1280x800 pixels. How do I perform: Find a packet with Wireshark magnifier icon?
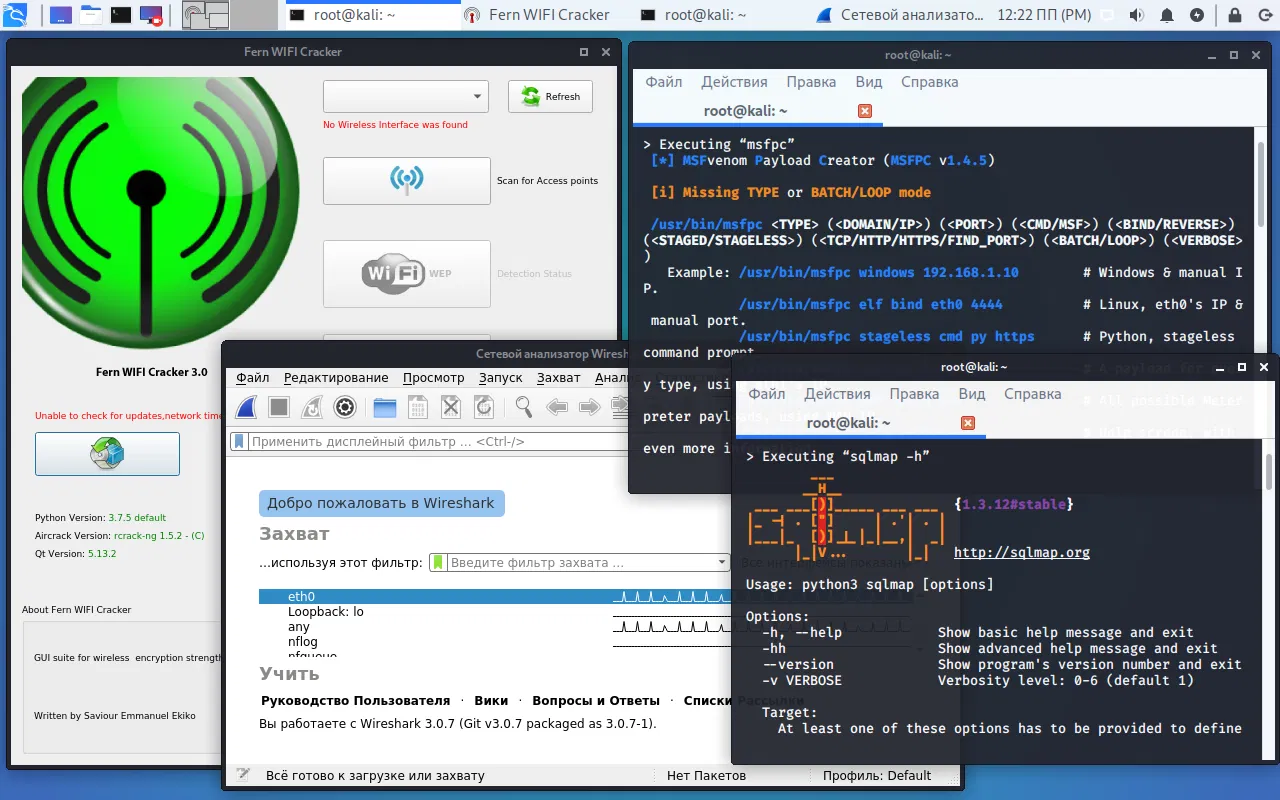pos(523,407)
